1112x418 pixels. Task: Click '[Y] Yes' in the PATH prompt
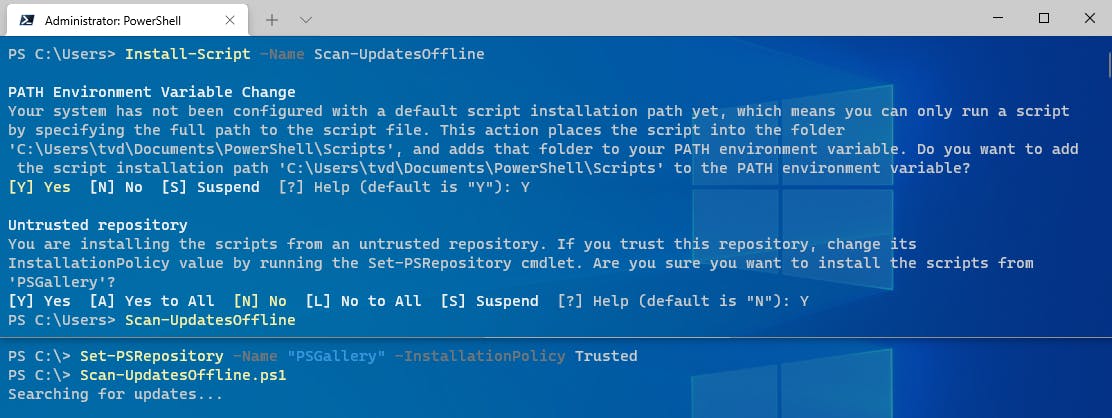point(39,187)
